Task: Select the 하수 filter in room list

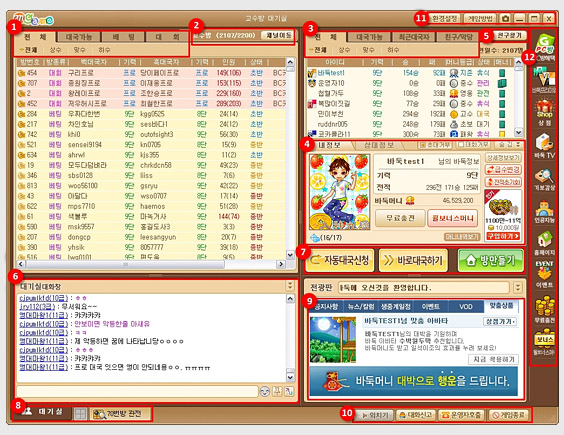Action: [x=104, y=50]
